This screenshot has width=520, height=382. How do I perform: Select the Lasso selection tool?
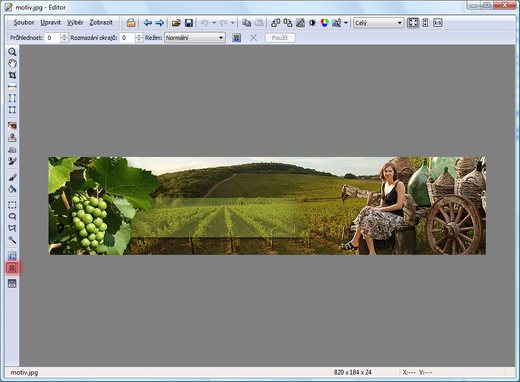12,217
